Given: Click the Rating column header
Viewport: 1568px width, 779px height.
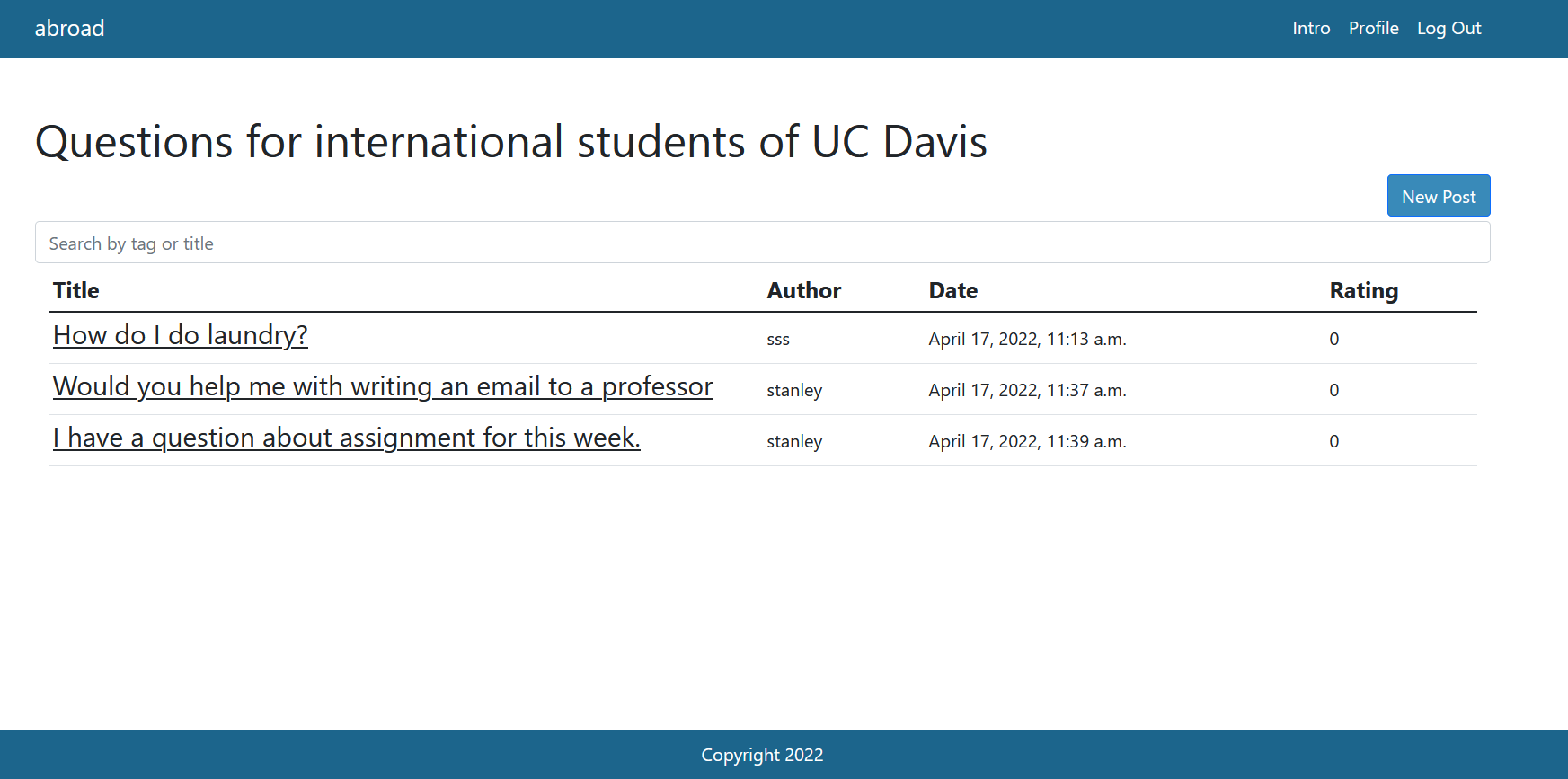Looking at the screenshot, I should tap(1363, 290).
